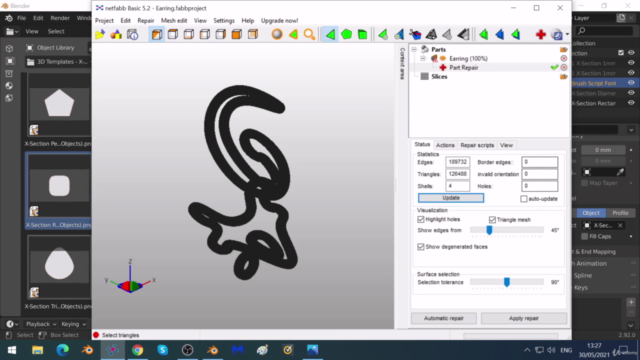640x360 pixels.
Task: Click the Apply repair button
Action: [x=524, y=318]
